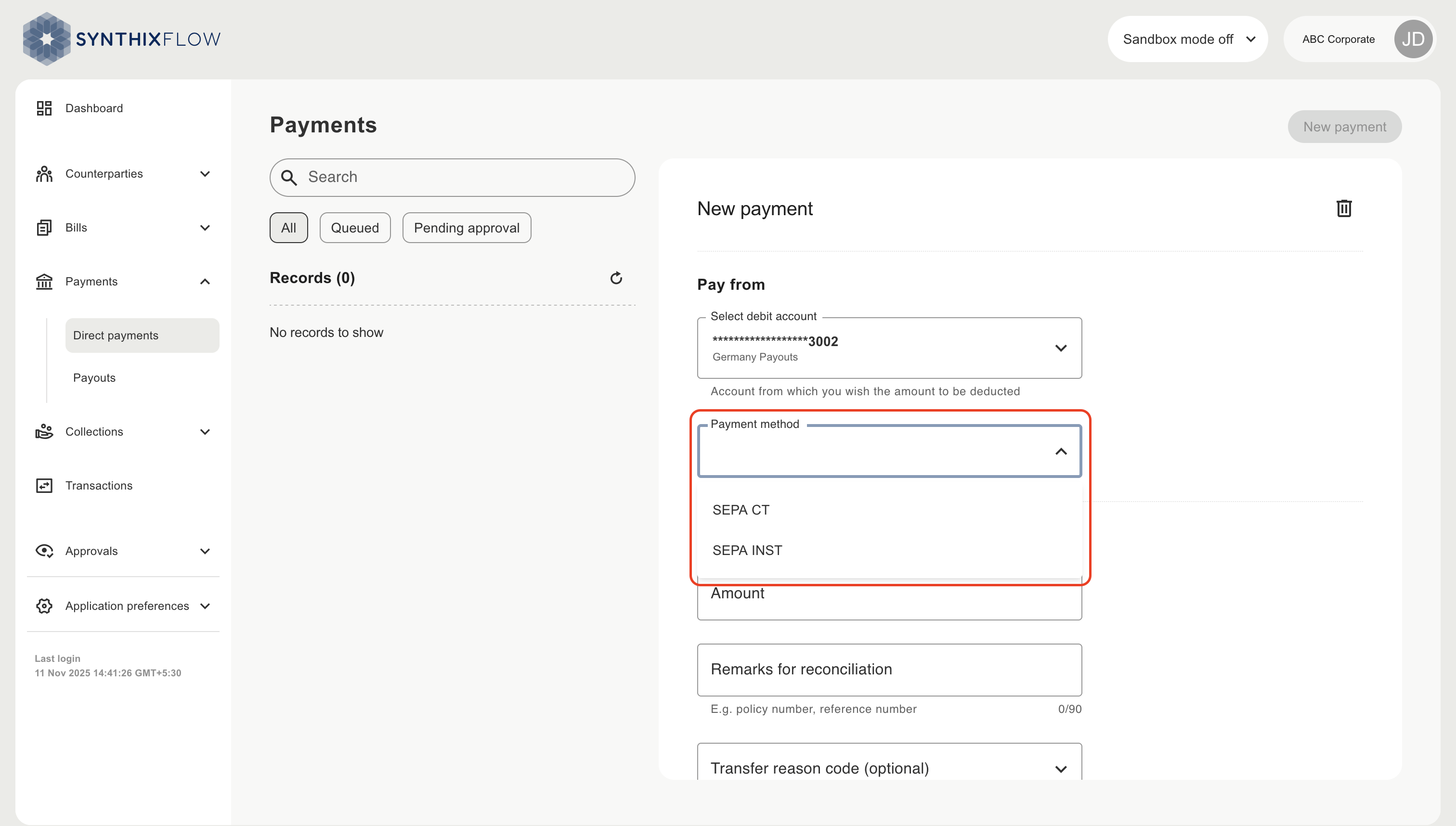The width and height of the screenshot is (1456, 826).
Task: Click ABC Corporate account label
Action: click(1339, 39)
